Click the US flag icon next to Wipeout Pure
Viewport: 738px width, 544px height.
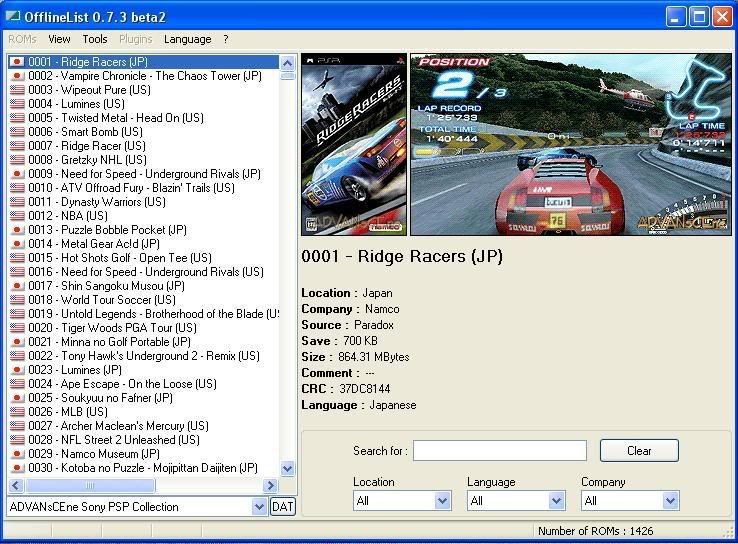(17, 89)
